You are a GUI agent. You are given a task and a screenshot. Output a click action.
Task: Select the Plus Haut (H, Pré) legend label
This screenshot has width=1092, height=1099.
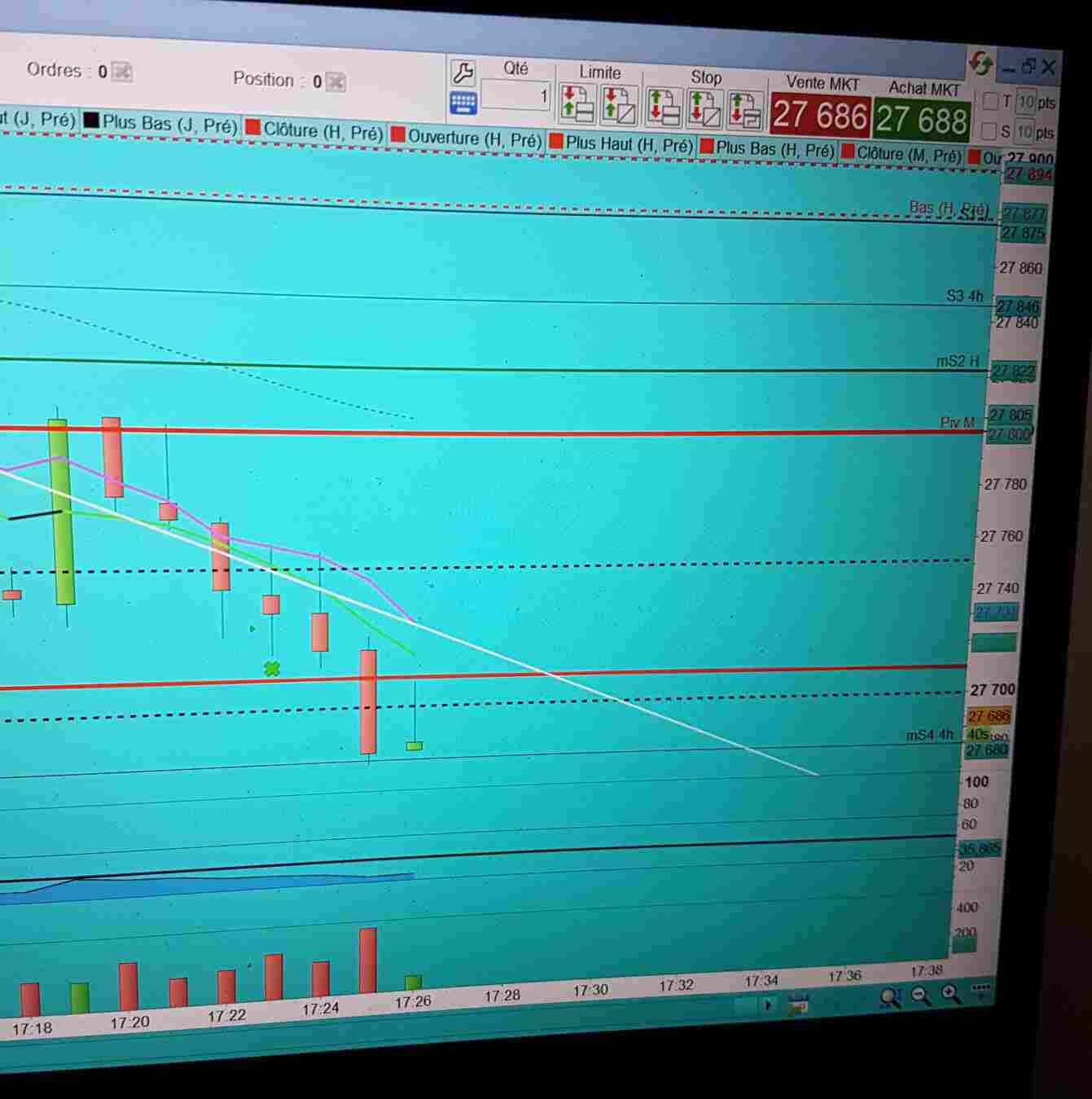click(629, 145)
